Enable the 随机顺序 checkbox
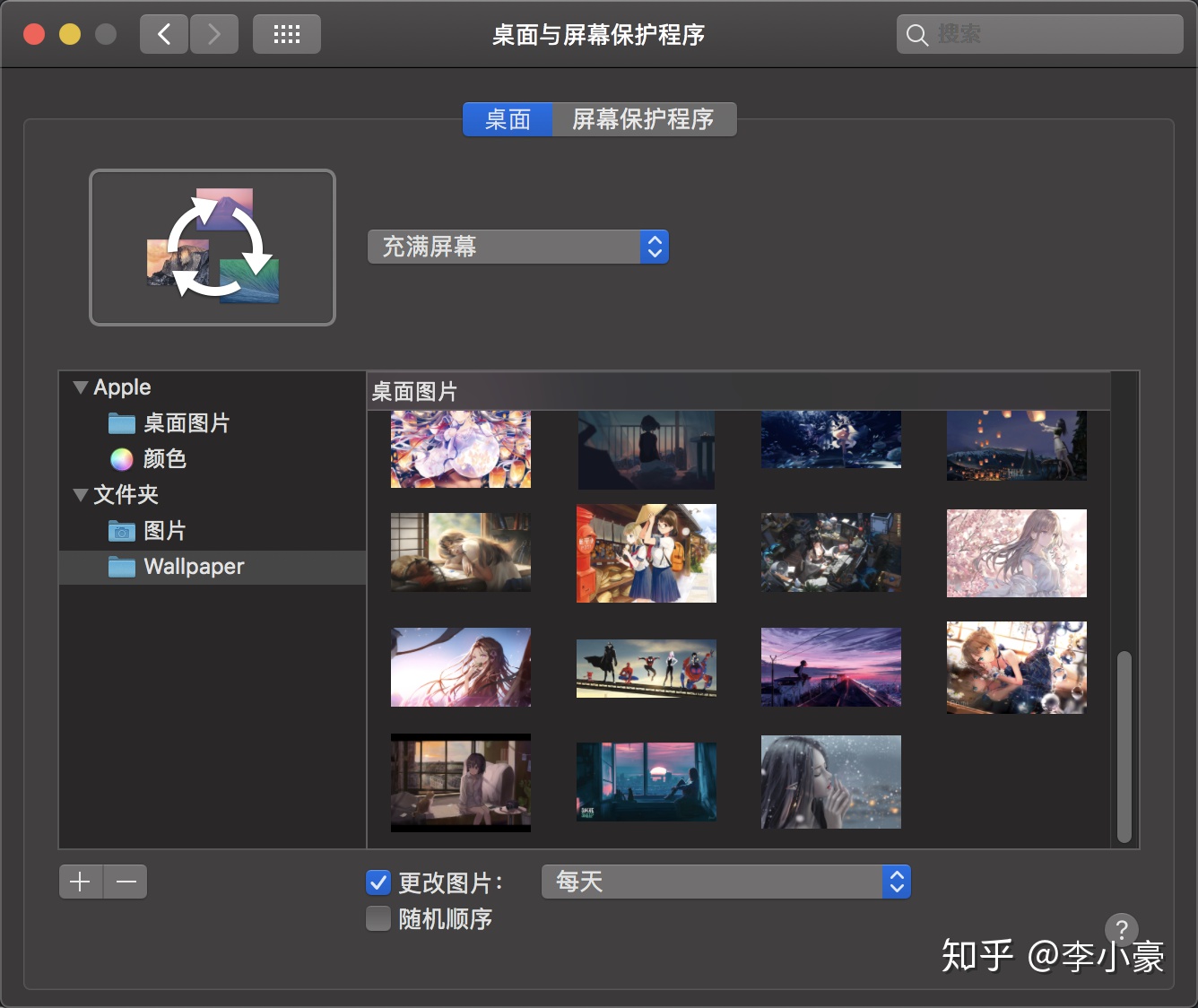The height and width of the screenshot is (1008, 1198). tap(378, 918)
